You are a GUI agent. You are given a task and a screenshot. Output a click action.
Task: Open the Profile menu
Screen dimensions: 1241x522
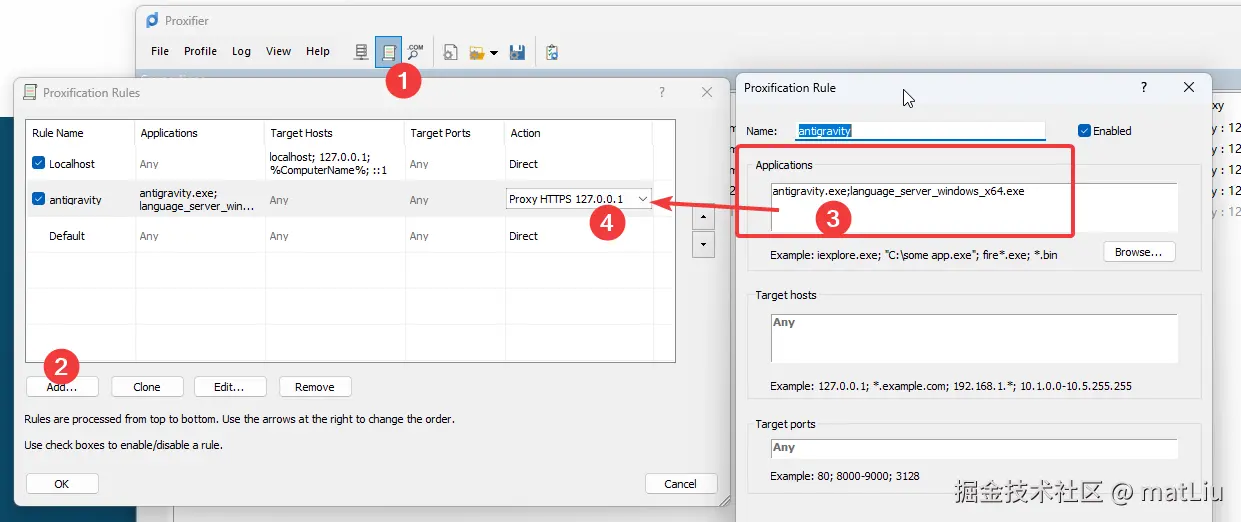tap(200, 51)
